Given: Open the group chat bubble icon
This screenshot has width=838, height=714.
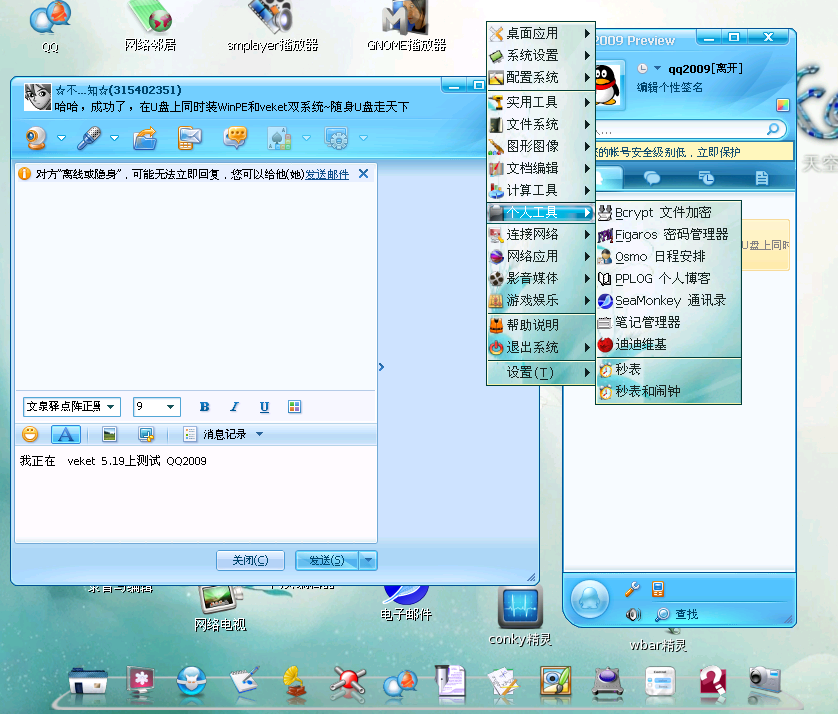Looking at the screenshot, I should [x=235, y=138].
